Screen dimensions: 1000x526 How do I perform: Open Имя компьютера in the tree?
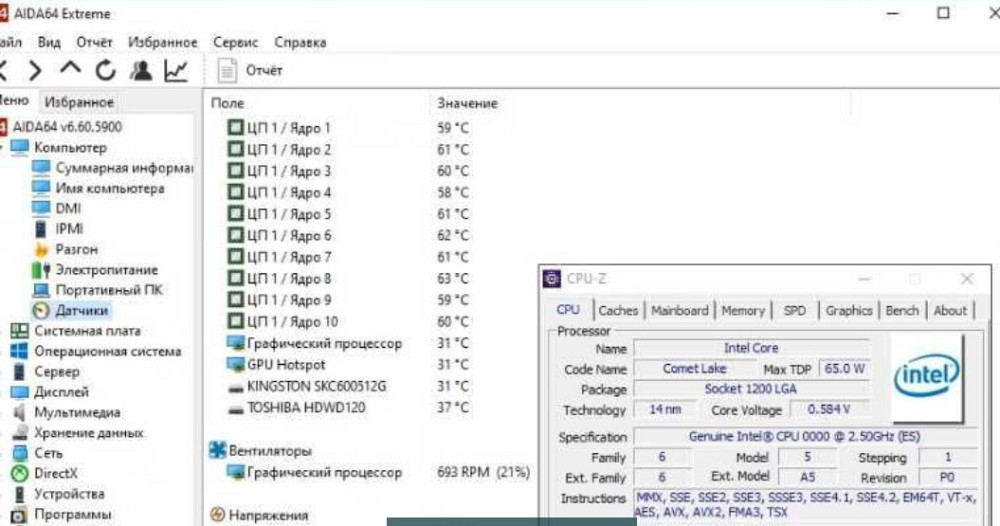tap(110, 188)
